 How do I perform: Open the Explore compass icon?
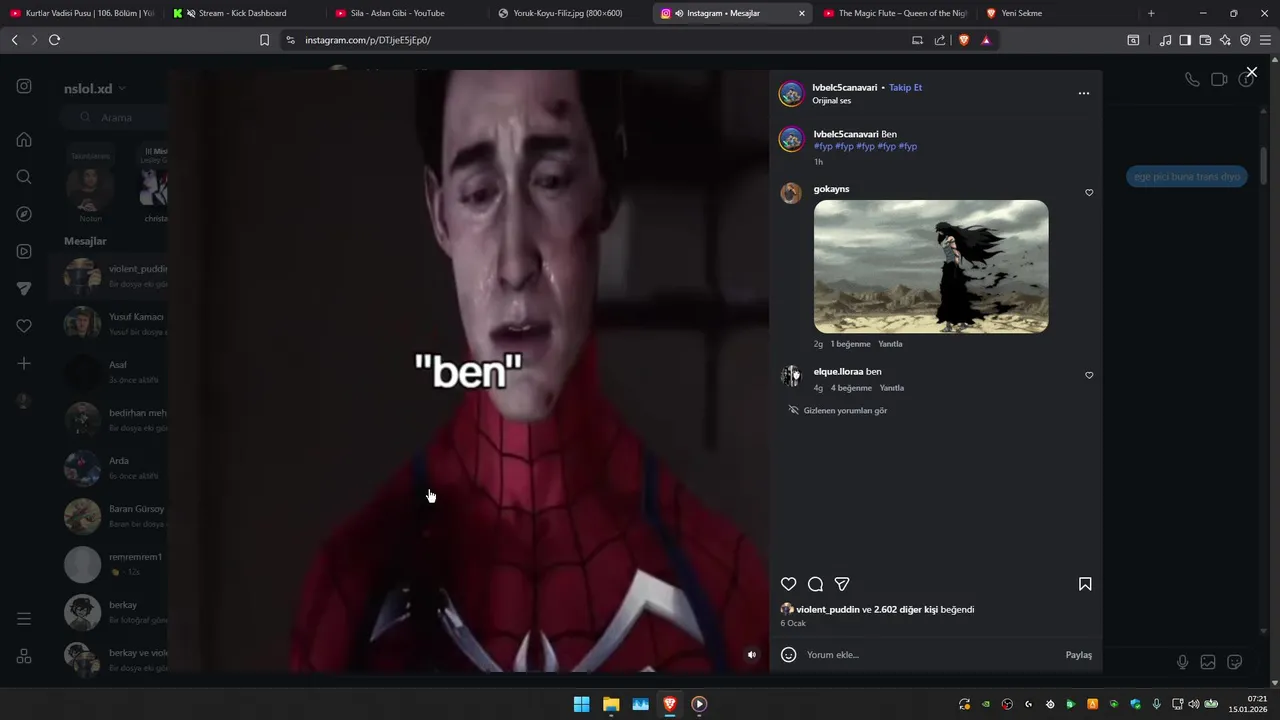[x=24, y=214]
